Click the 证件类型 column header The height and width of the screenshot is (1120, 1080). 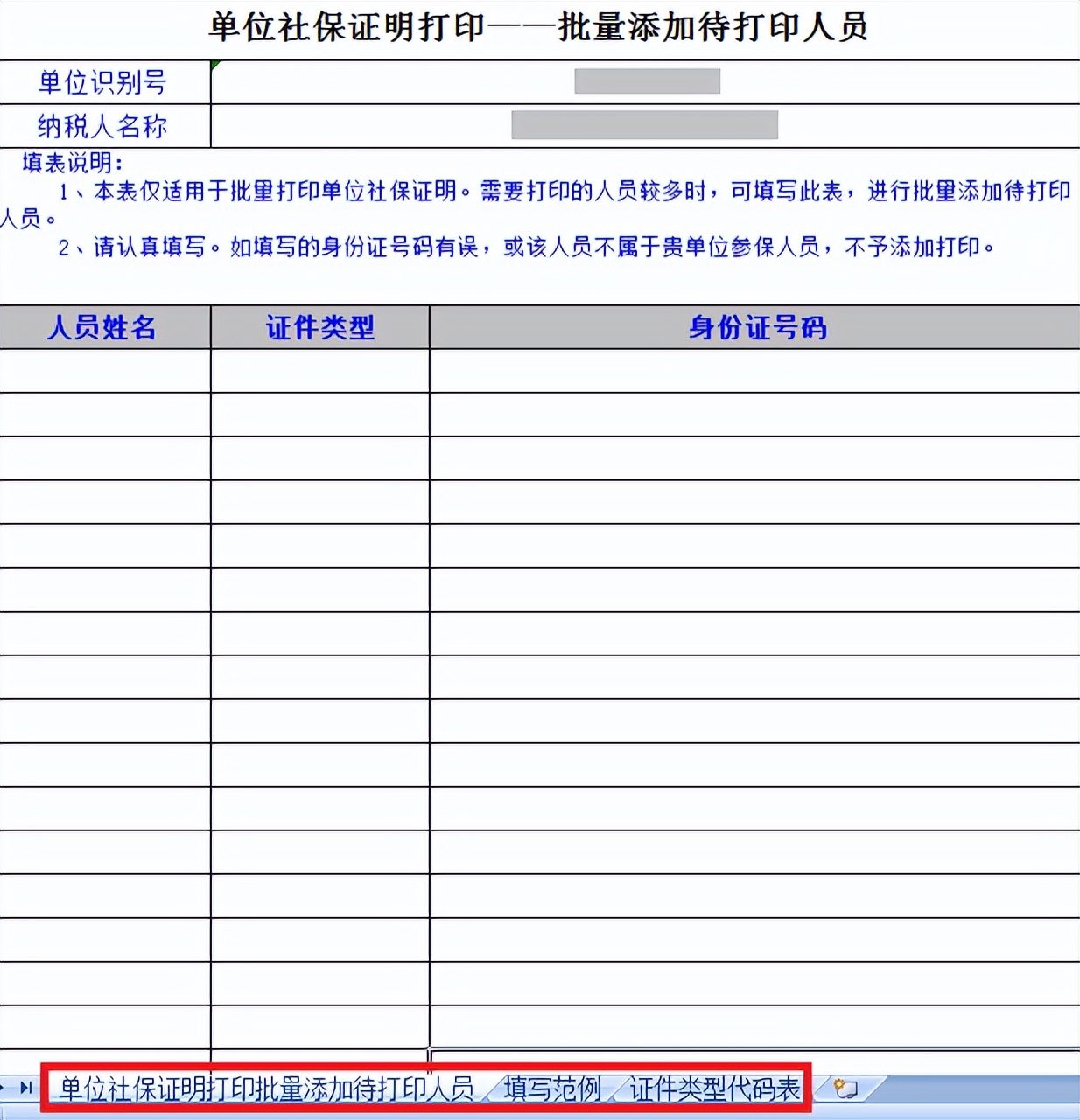[319, 329]
